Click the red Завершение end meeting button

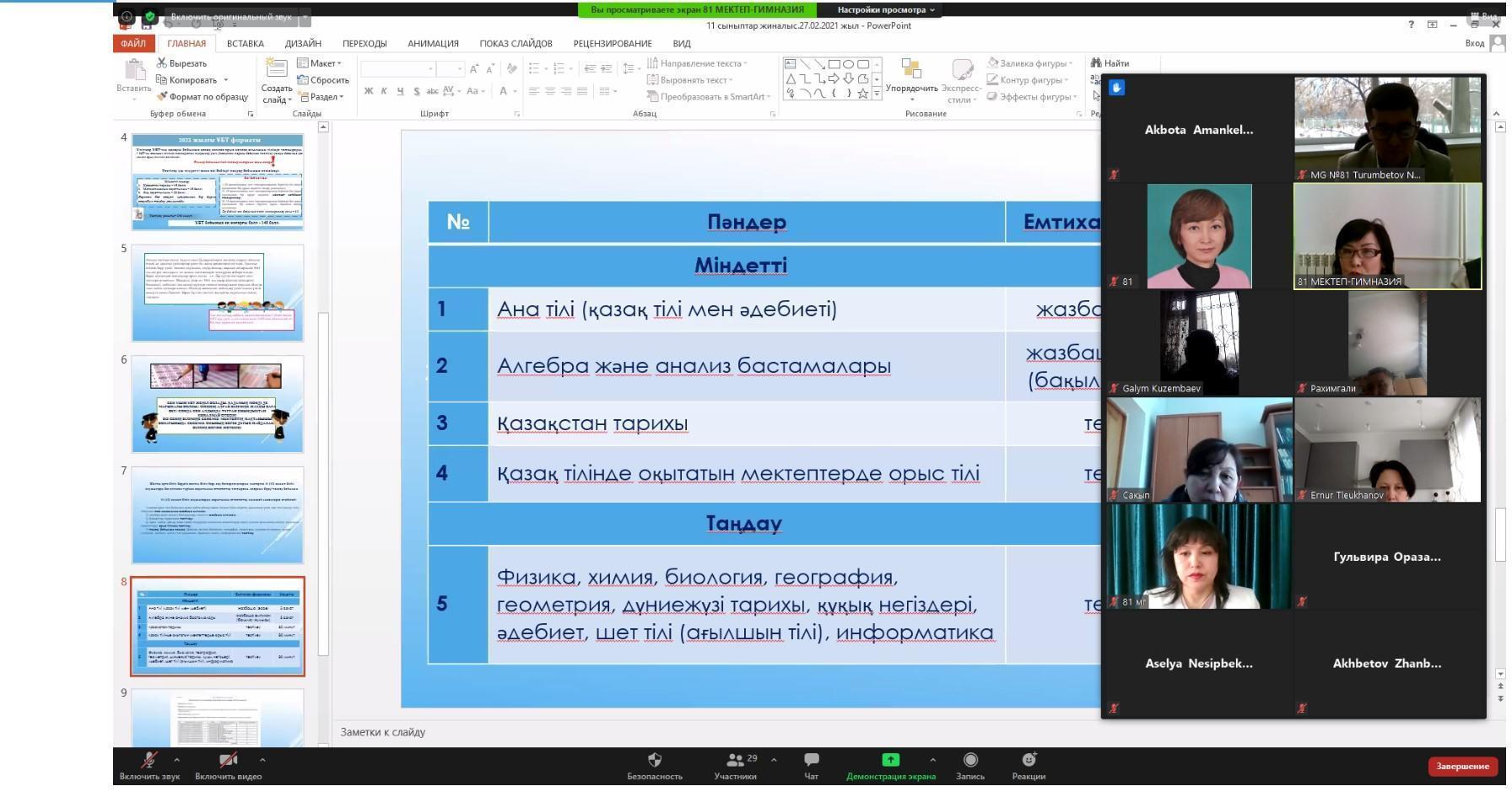point(1461,766)
